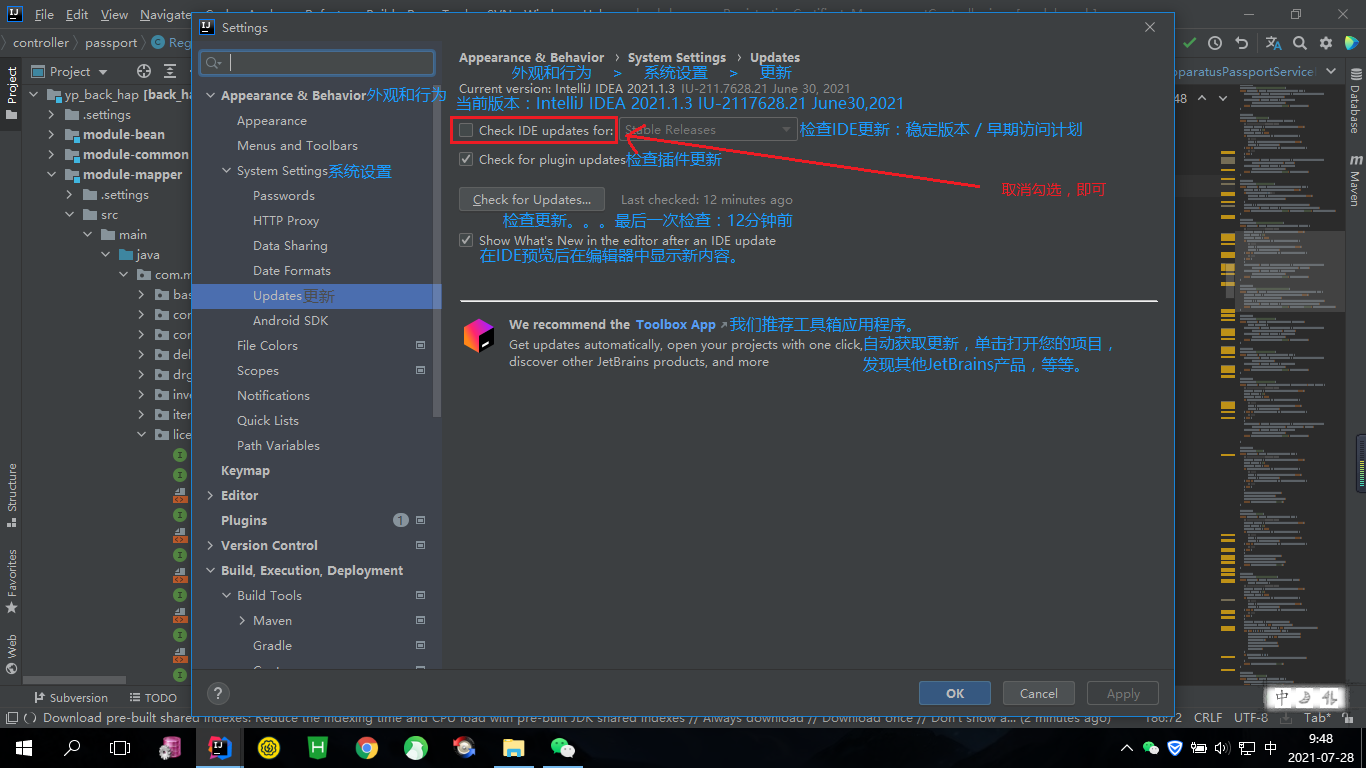Open the View menu

coord(114,15)
